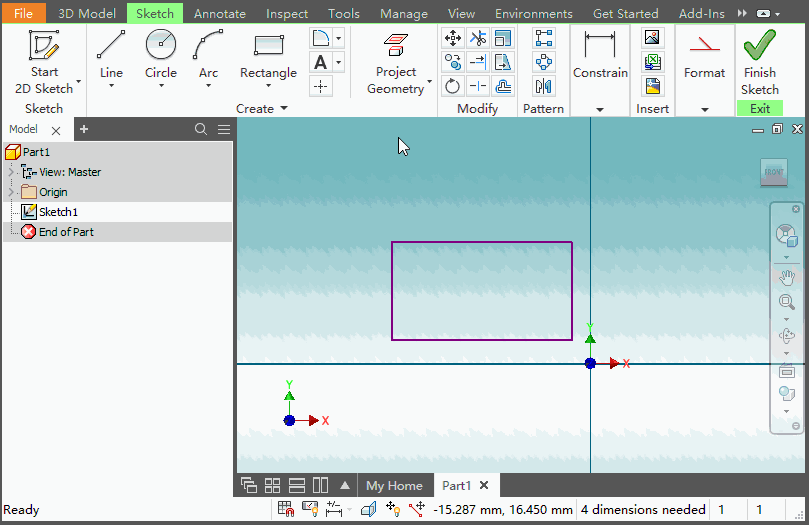Choose the Fillet tool icon

click(x=321, y=38)
